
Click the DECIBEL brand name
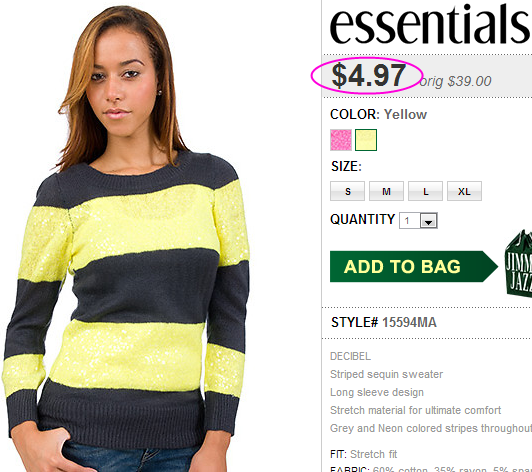tap(350, 356)
